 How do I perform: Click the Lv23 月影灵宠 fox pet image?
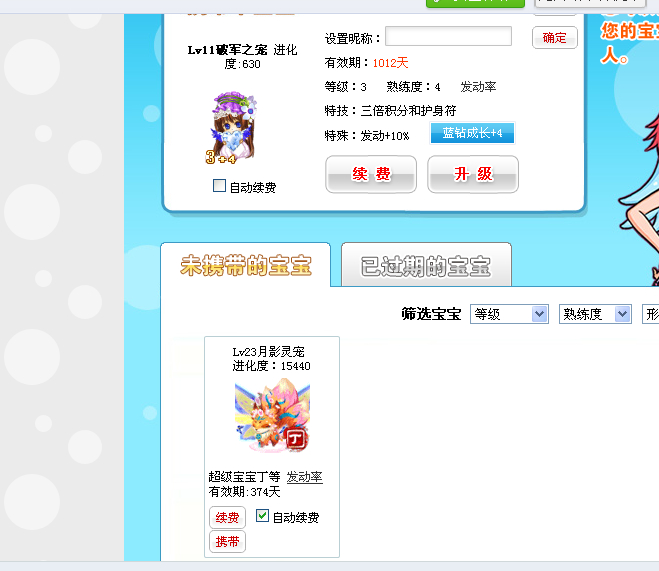[272, 415]
